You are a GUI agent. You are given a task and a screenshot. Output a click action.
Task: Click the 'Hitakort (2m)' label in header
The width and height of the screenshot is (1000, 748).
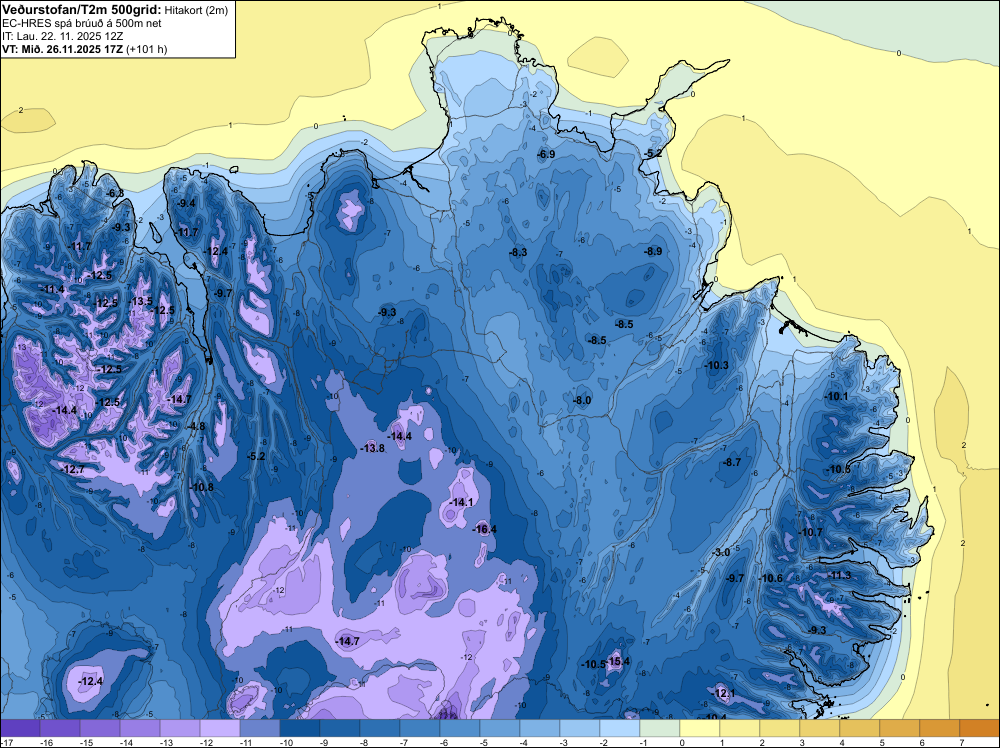coord(196,9)
